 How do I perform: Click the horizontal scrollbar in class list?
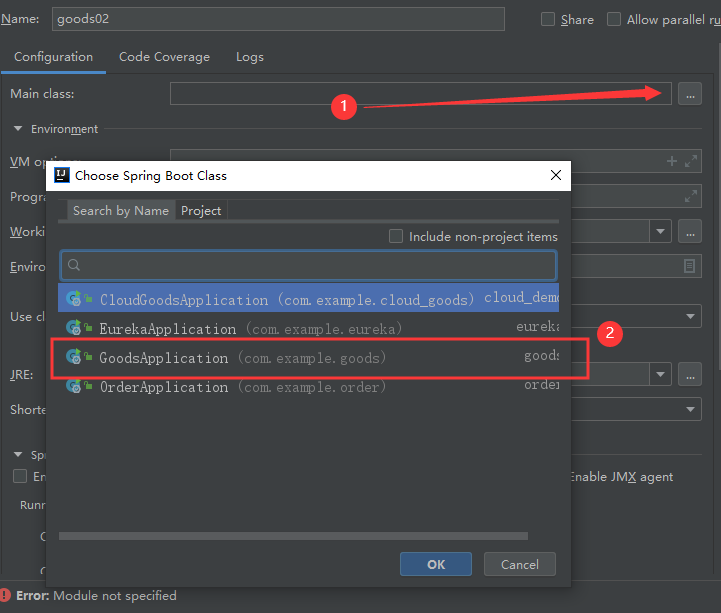[x=293, y=536]
